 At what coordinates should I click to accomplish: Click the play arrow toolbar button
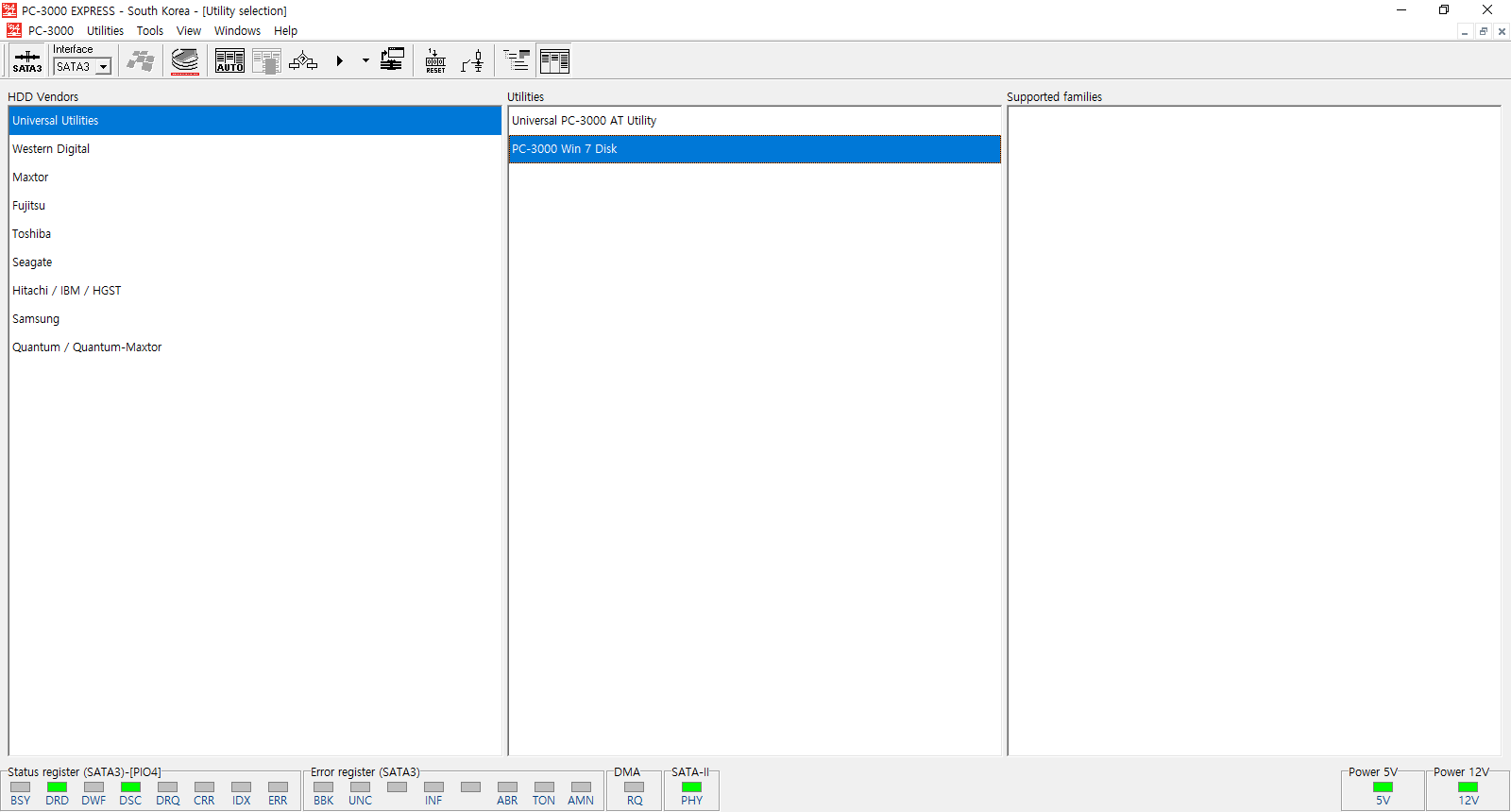[340, 60]
